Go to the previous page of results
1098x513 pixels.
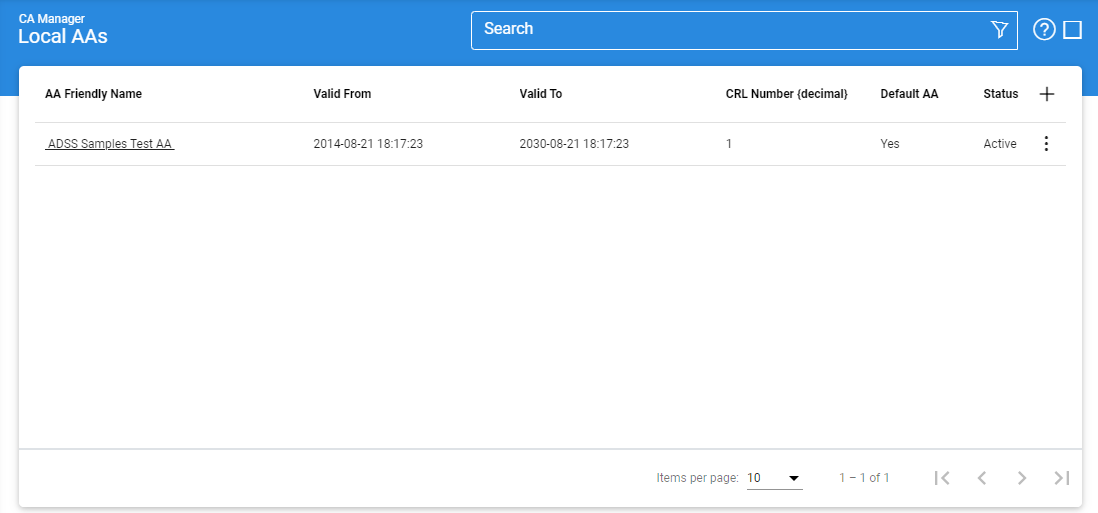(x=982, y=478)
